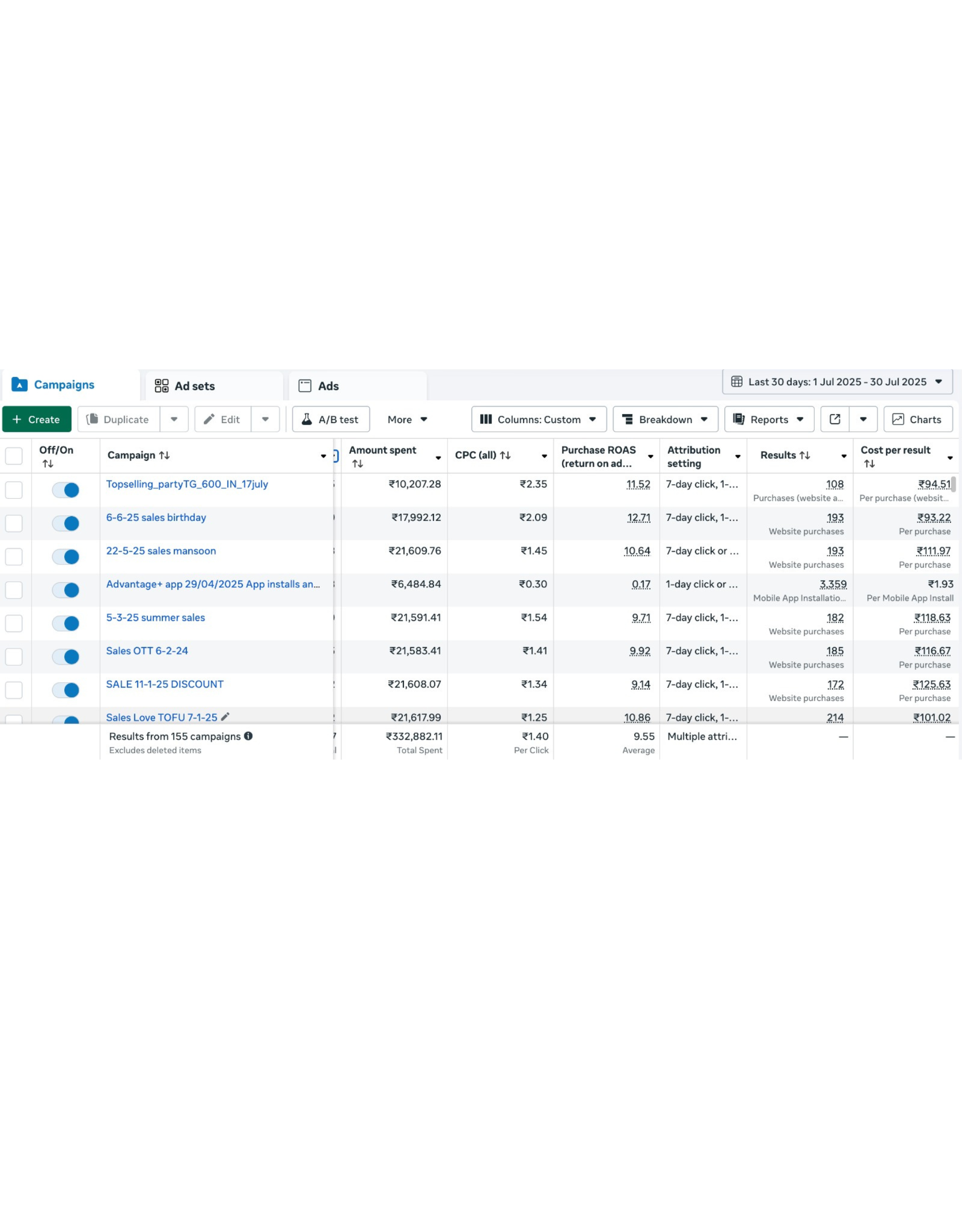
Task: Open the More menu
Action: (x=407, y=419)
